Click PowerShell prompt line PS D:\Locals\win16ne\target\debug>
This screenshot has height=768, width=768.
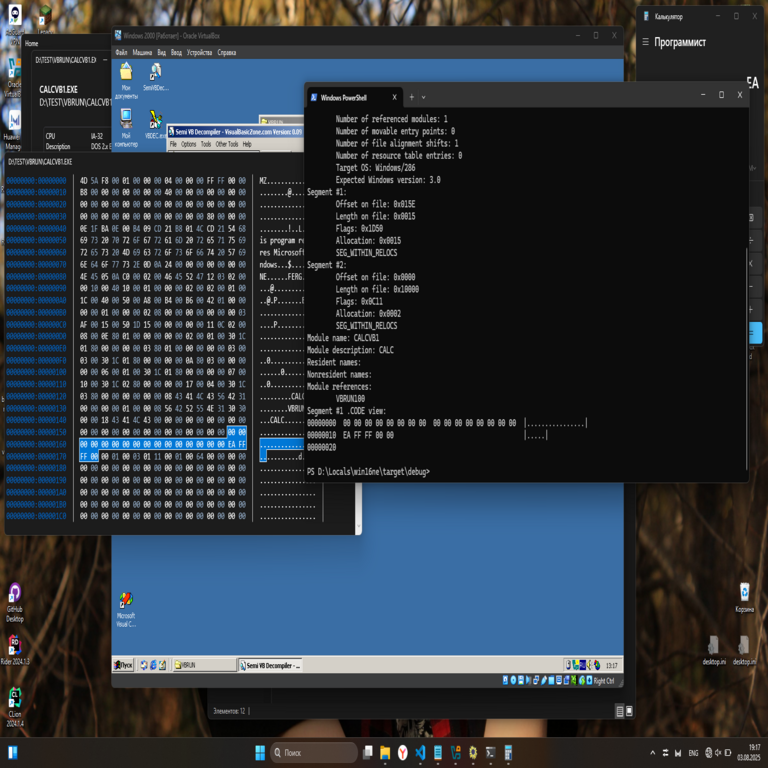pyautogui.click(x=368, y=472)
